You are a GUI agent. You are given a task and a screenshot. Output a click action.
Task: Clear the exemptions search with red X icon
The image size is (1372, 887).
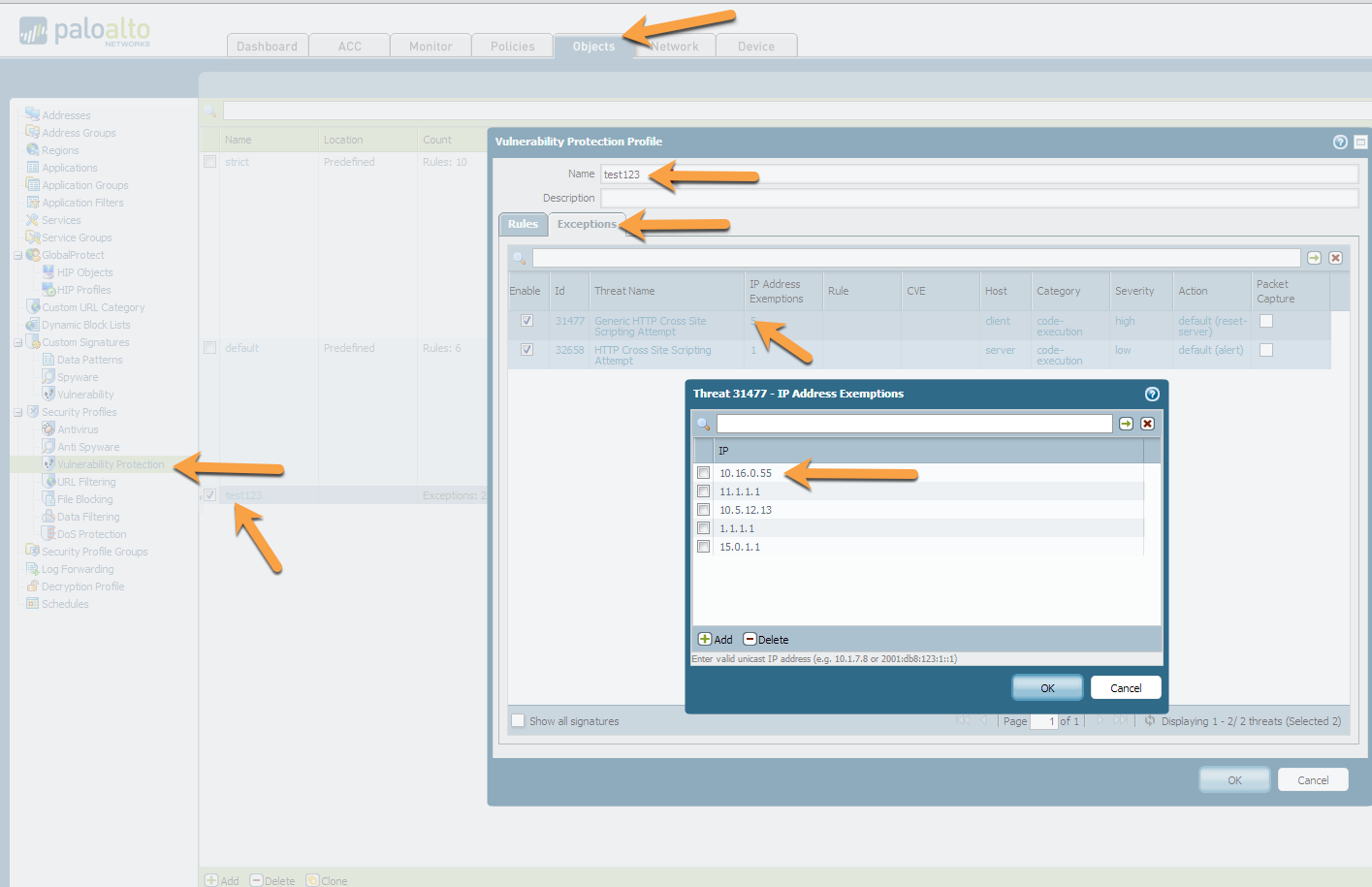tap(1147, 424)
